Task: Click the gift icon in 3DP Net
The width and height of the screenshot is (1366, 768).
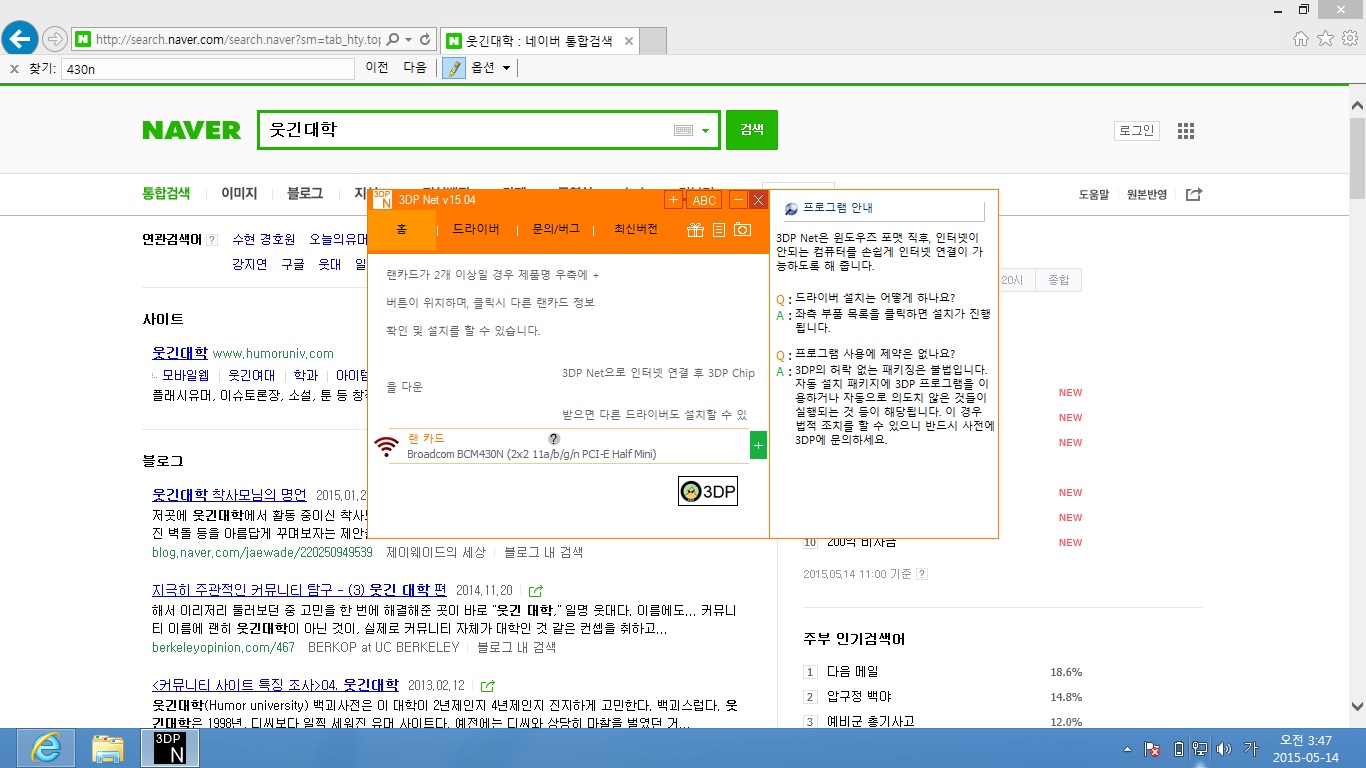Action: (x=695, y=230)
